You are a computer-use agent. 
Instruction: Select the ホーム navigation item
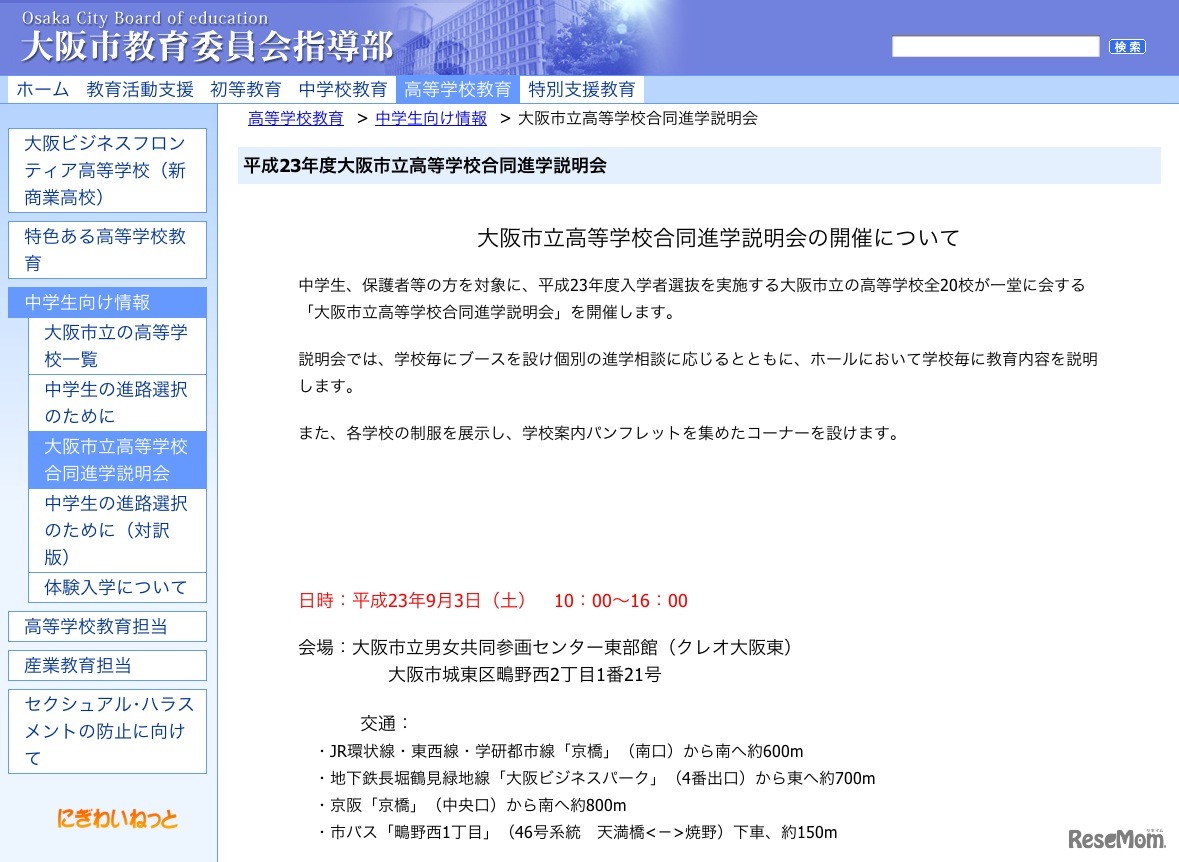[x=42, y=89]
